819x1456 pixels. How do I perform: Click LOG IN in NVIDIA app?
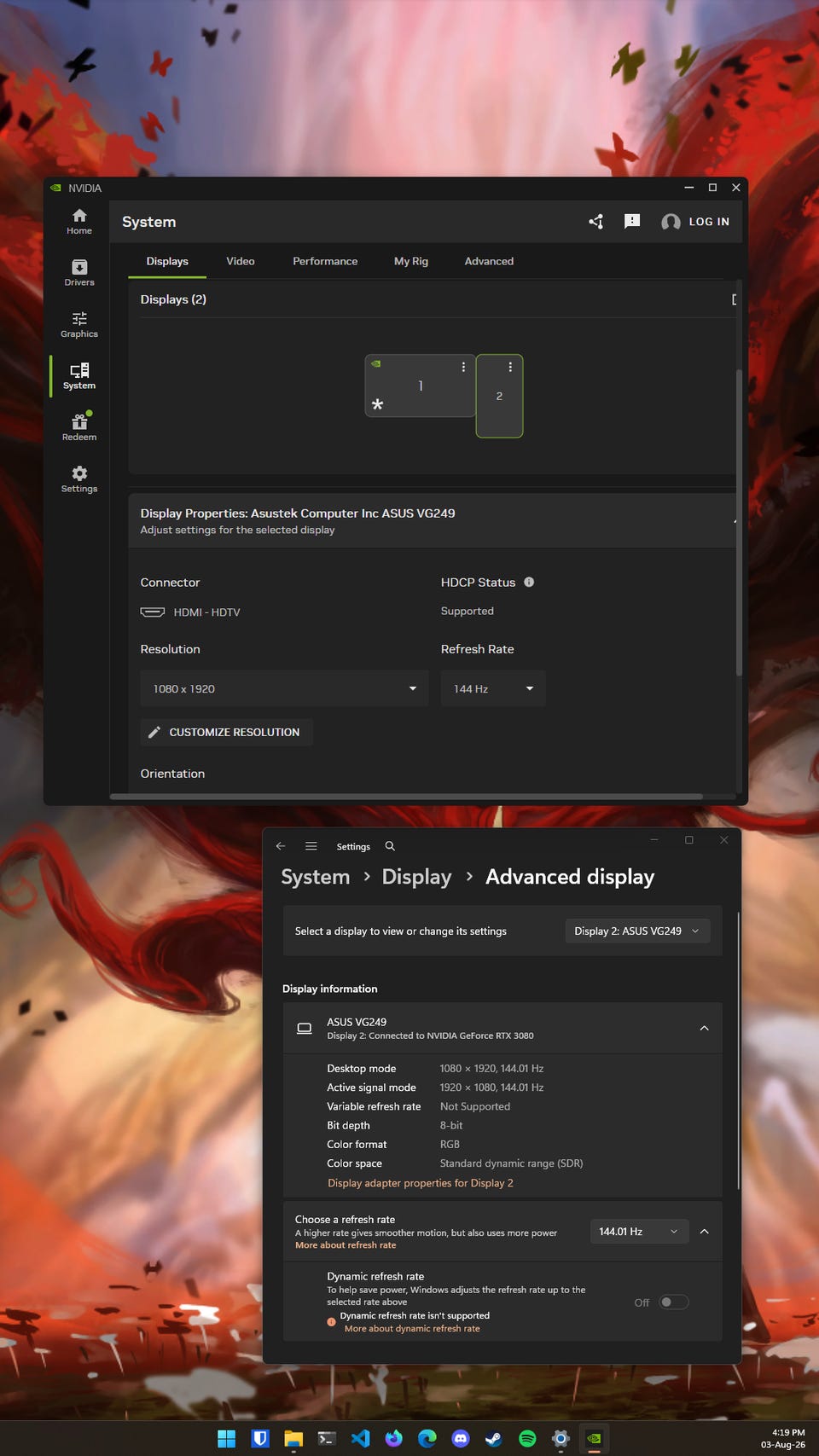point(695,222)
